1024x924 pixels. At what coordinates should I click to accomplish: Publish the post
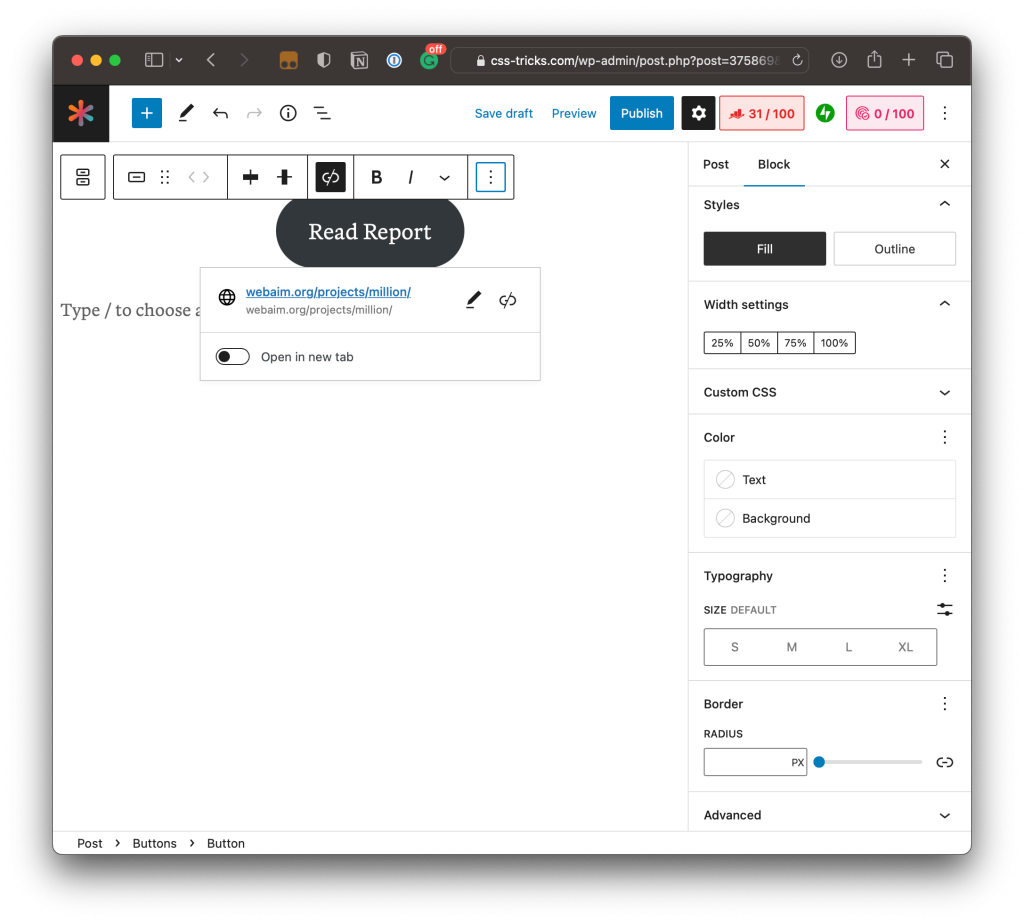[641, 113]
